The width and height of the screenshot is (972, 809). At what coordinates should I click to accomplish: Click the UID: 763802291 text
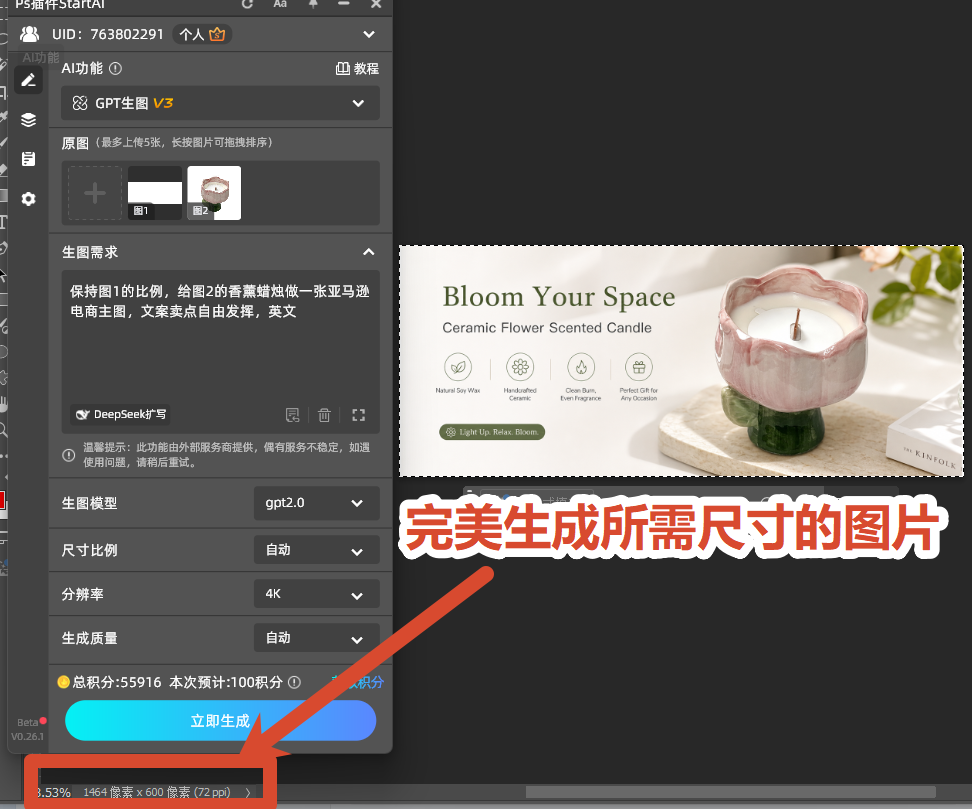point(108,34)
